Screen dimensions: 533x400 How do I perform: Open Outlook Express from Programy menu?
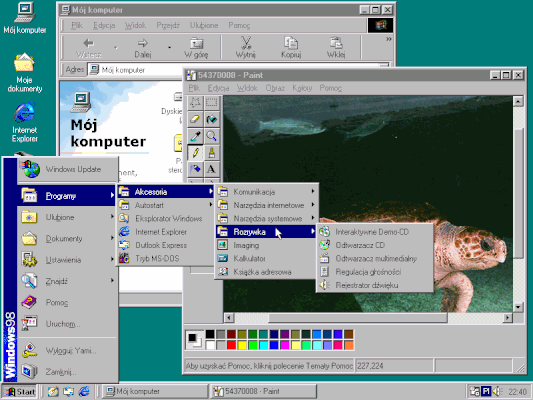coord(166,245)
